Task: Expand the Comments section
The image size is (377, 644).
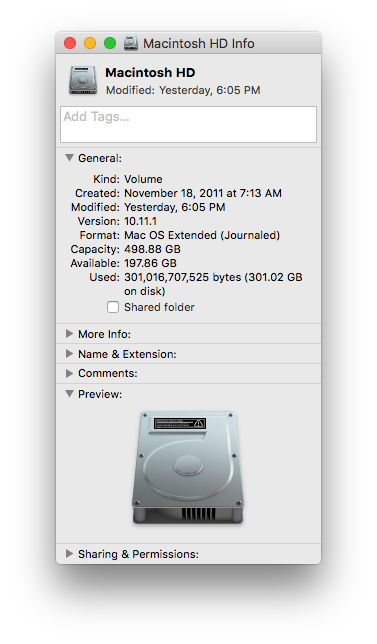Action: (x=69, y=373)
